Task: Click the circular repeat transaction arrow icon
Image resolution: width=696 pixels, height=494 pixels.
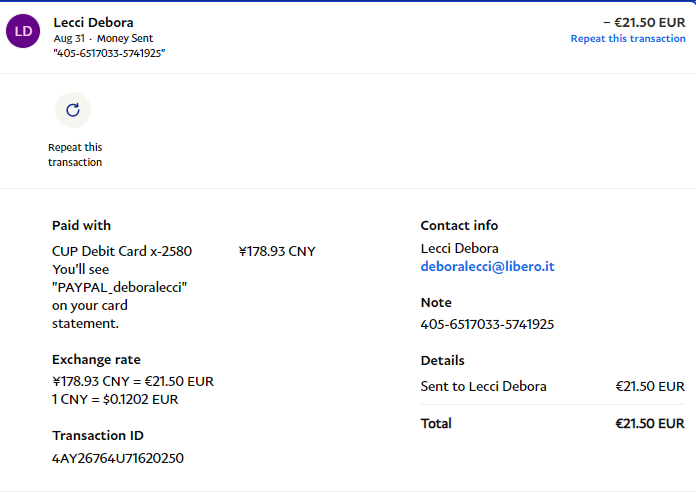Action: point(73,110)
